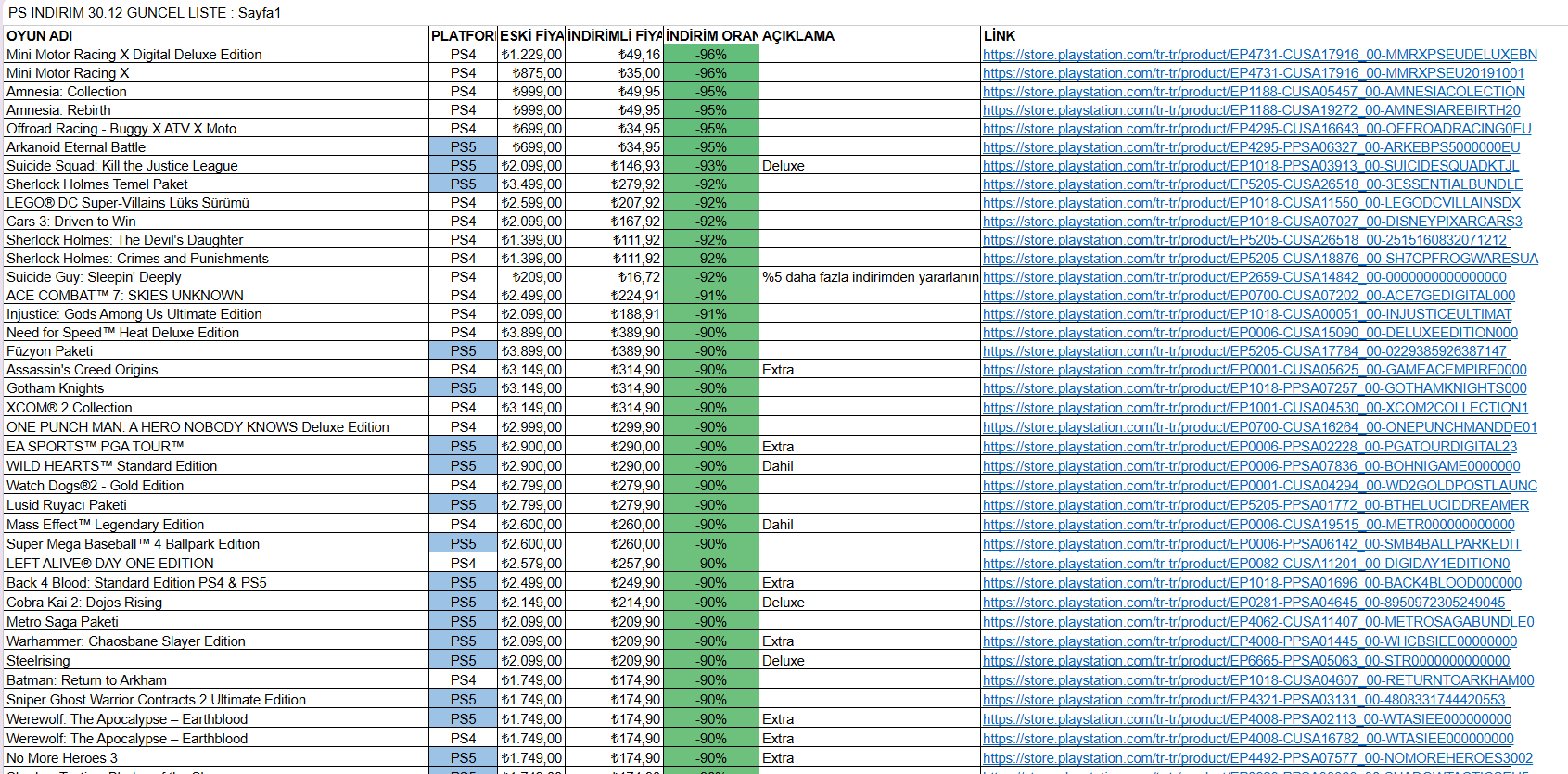Select the İNDİRİM ORANI header cell

(711, 36)
